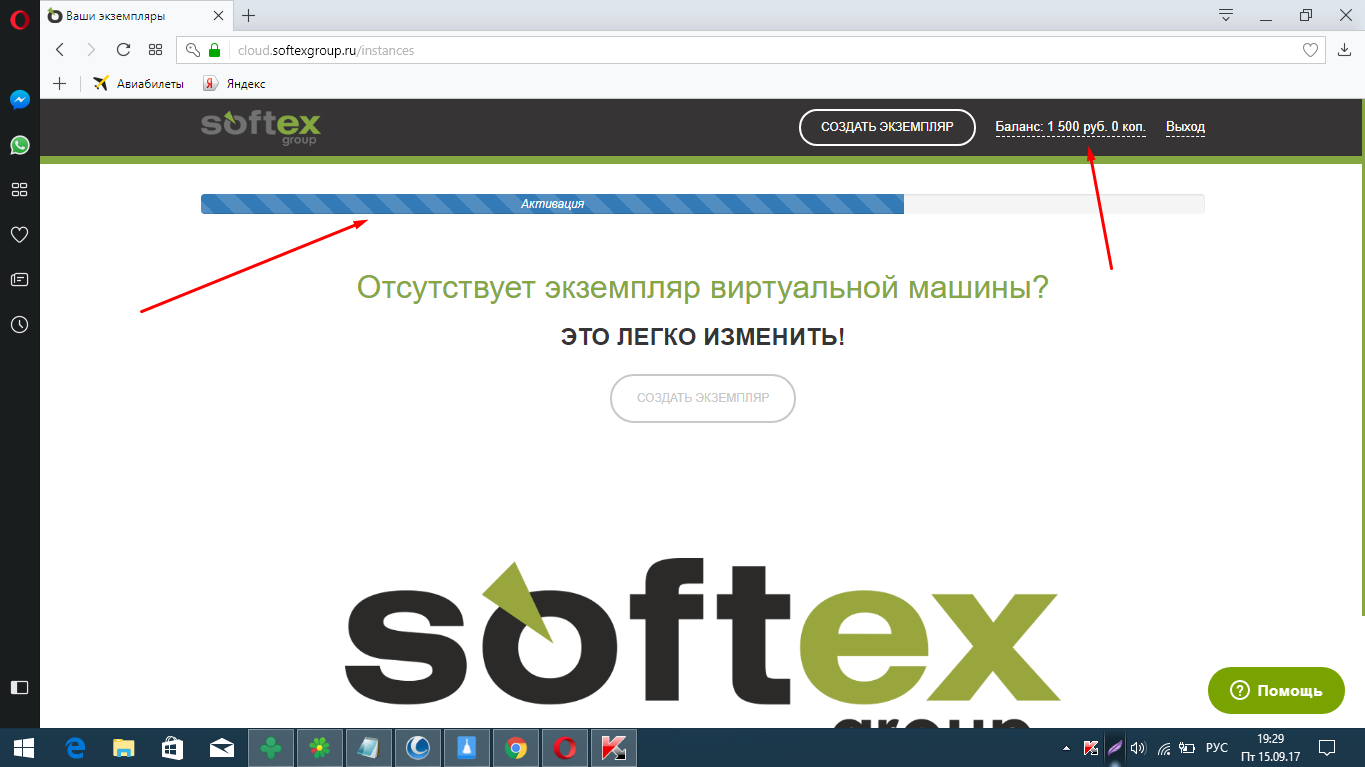Open Messenger in Opera sidebar
Viewport: 1365px width, 767px height.
click(19, 100)
